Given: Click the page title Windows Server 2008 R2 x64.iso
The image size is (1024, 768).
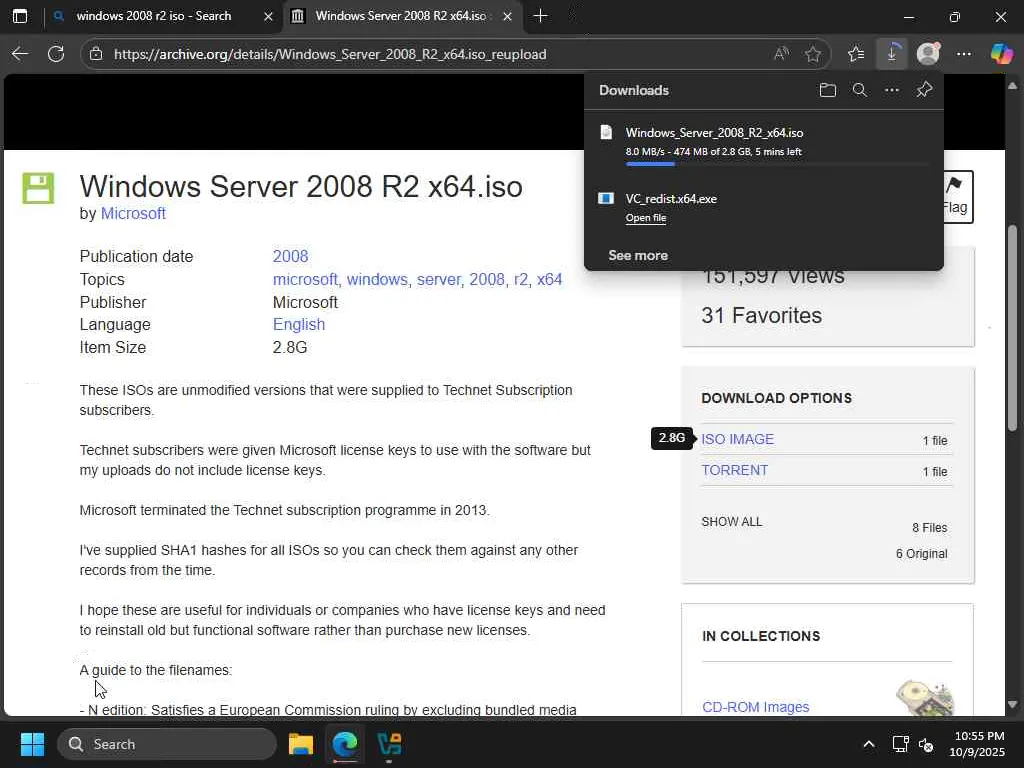Looking at the screenshot, I should tap(301, 187).
